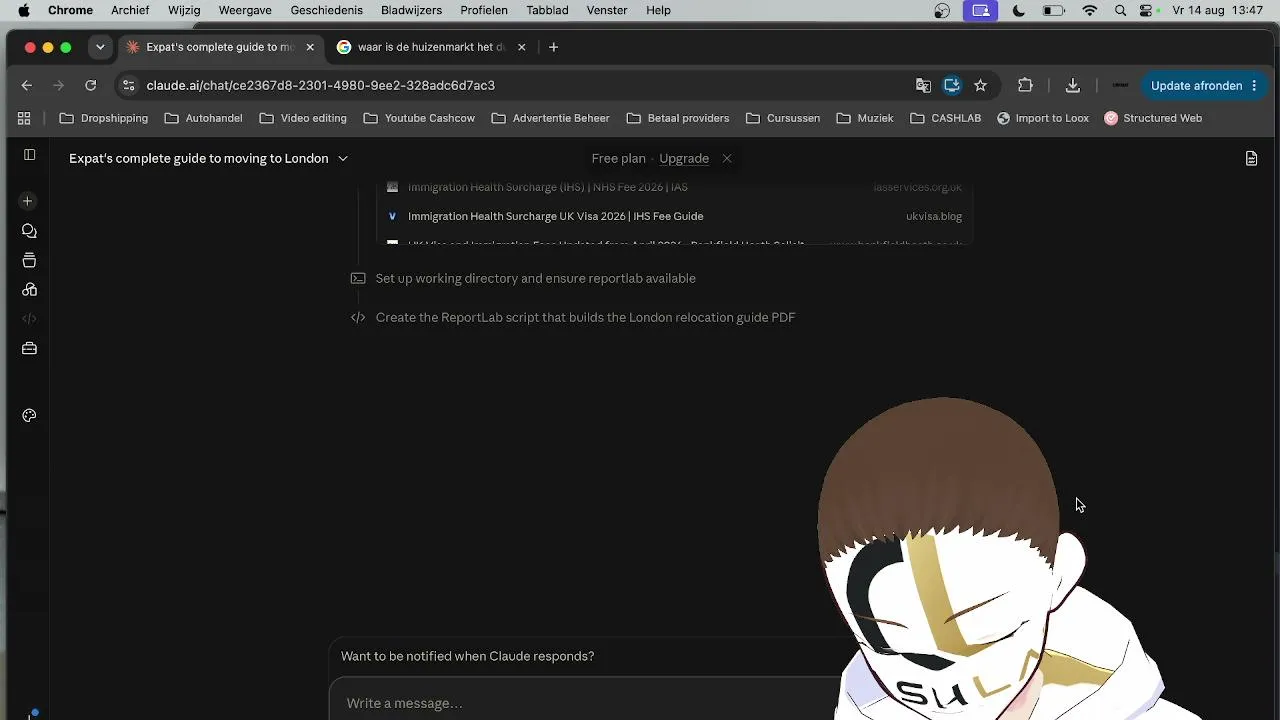The width and height of the screenshot is (1280, 720).
Task: Close the Google search tab
Action: pyautogui.click(x=521, y=47)
